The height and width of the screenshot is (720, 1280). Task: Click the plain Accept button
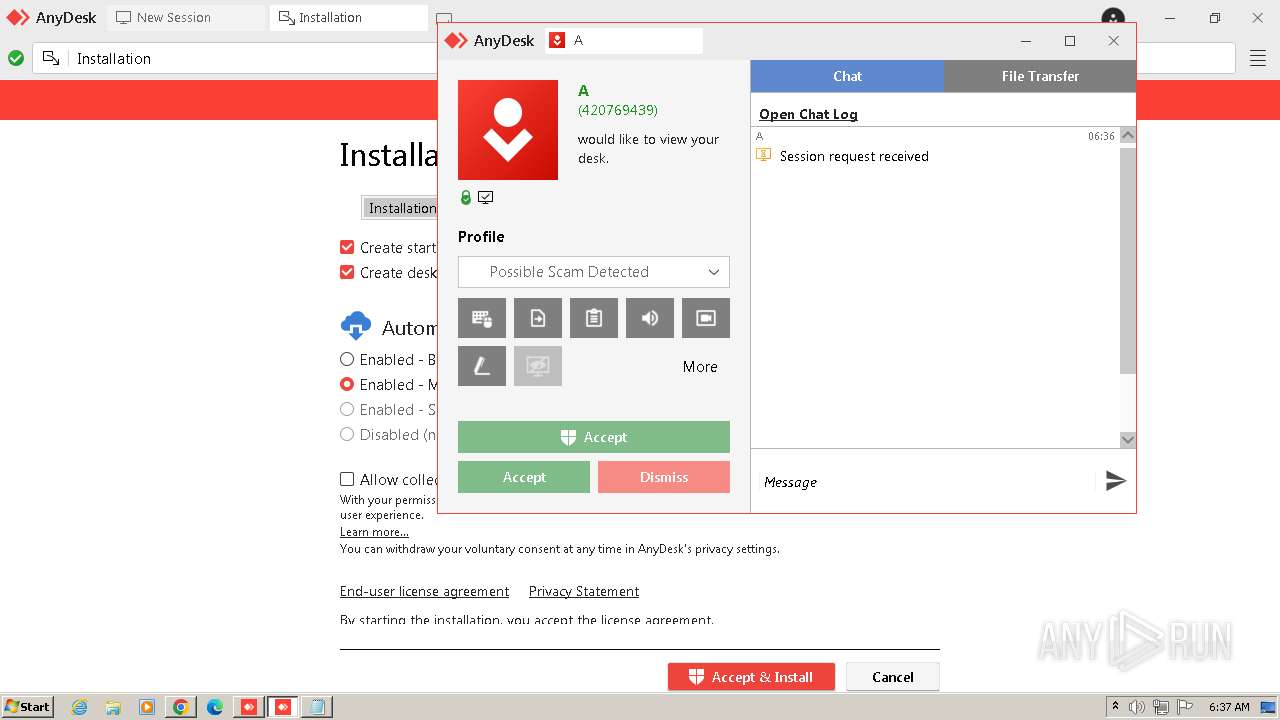pyautogui.click(x=524, y=477)
